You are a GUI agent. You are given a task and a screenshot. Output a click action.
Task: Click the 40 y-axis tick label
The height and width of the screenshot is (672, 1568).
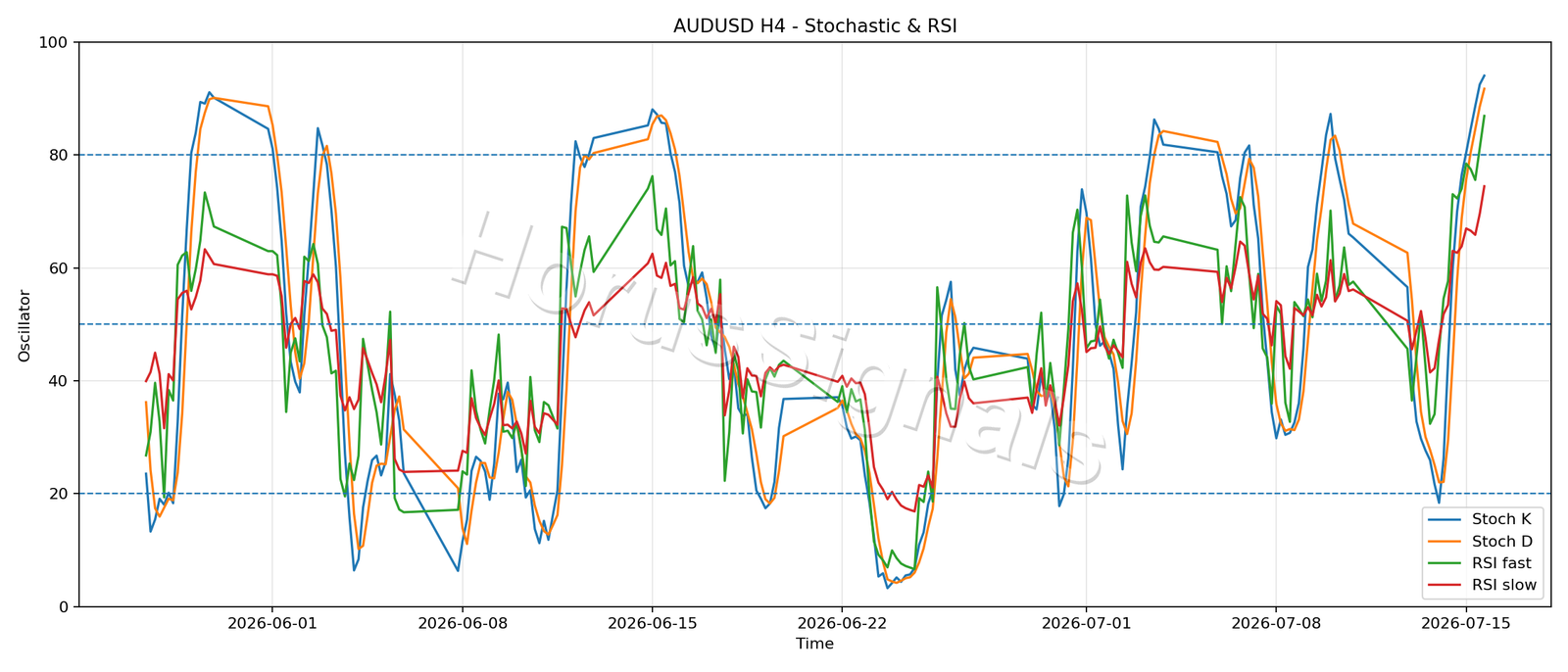point(60,381)
